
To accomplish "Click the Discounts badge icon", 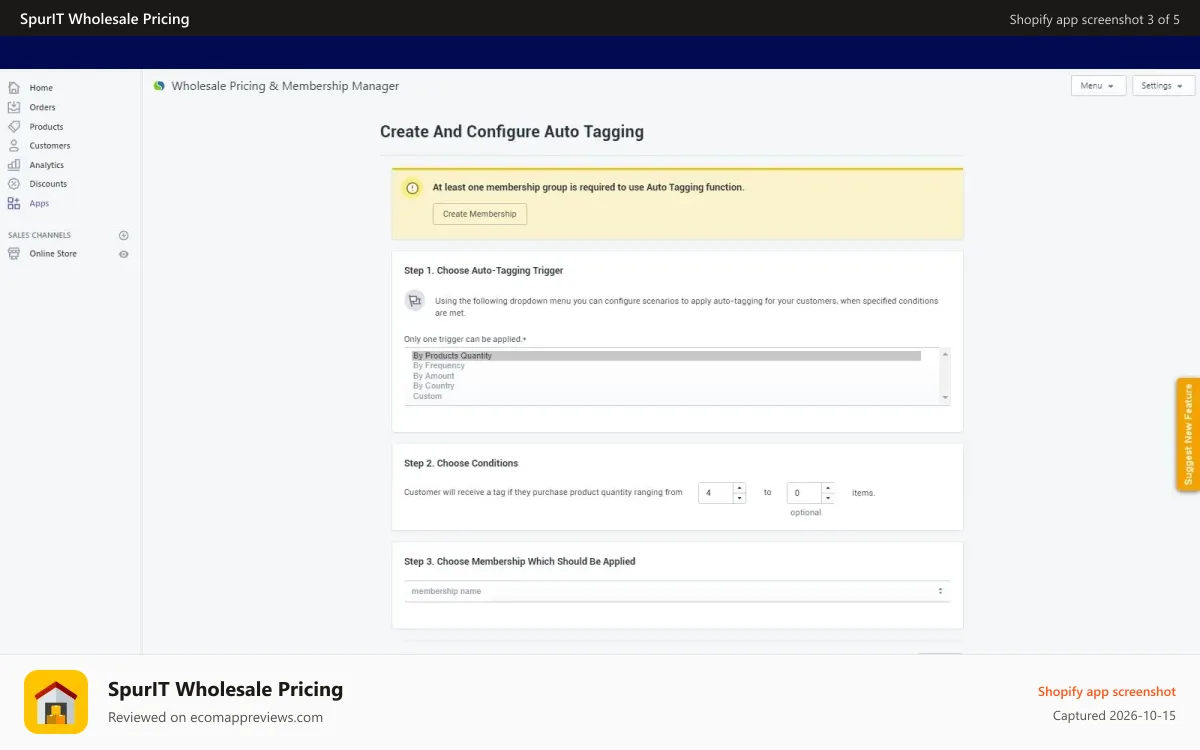I will (14, 184).
